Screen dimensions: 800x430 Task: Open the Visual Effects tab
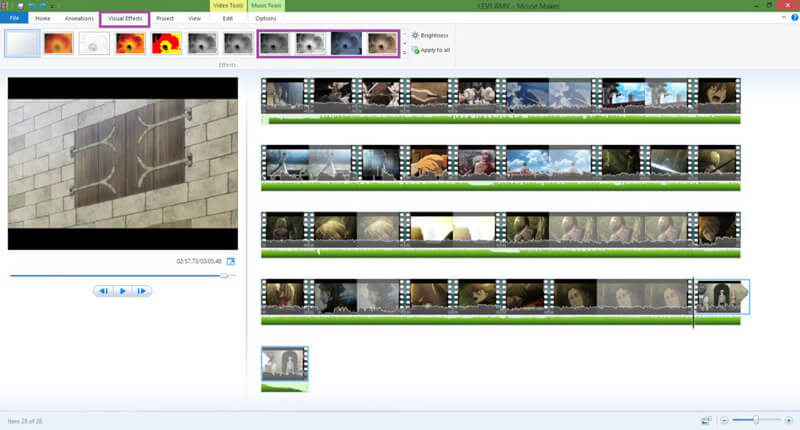point(125,18)
